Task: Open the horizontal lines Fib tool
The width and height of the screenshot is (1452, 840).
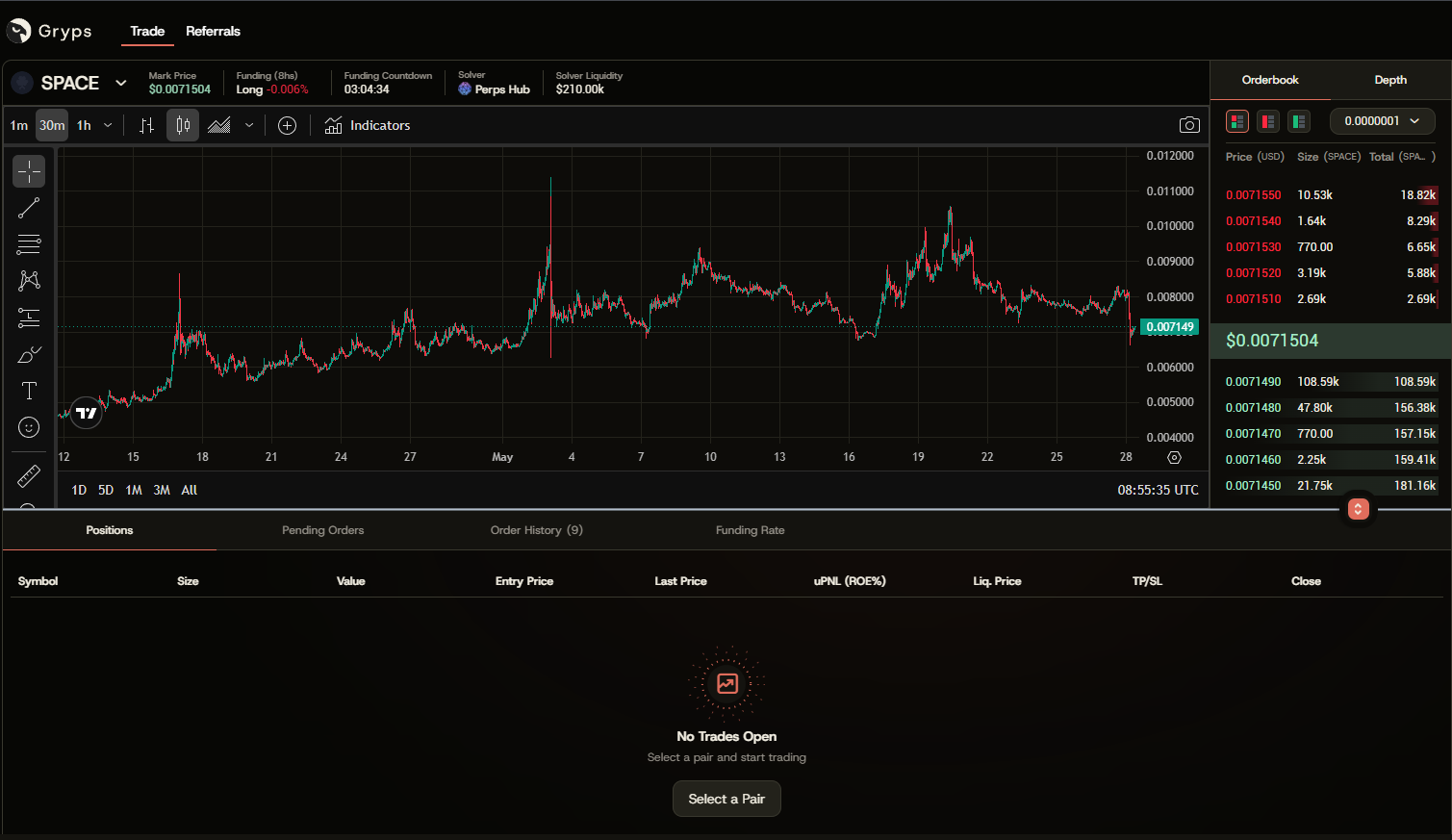Action: 29,244
